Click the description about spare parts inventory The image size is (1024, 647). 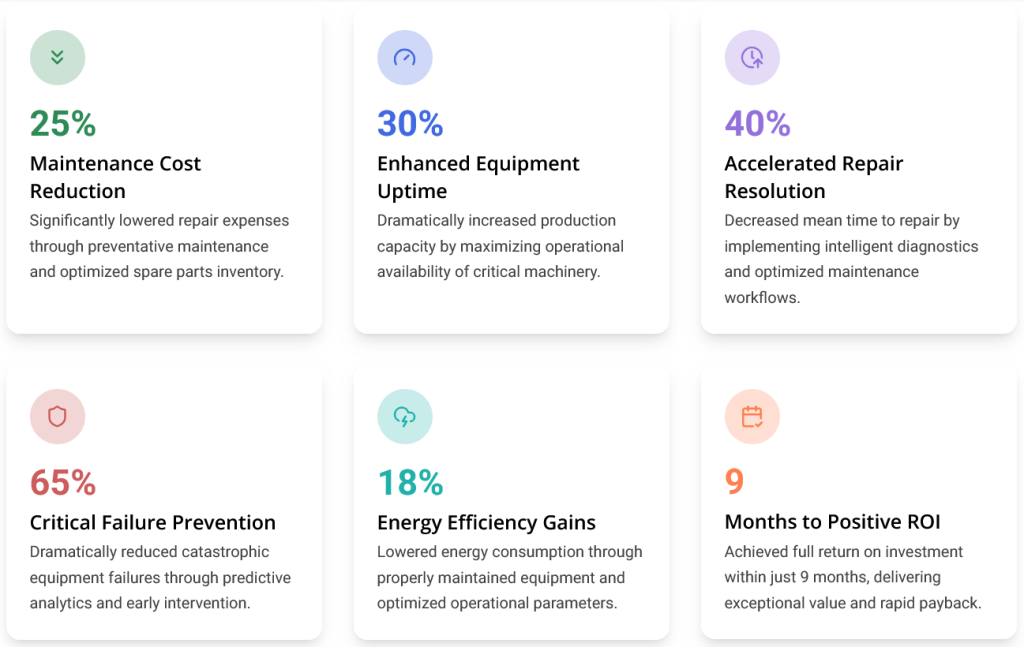pos(159,246)
